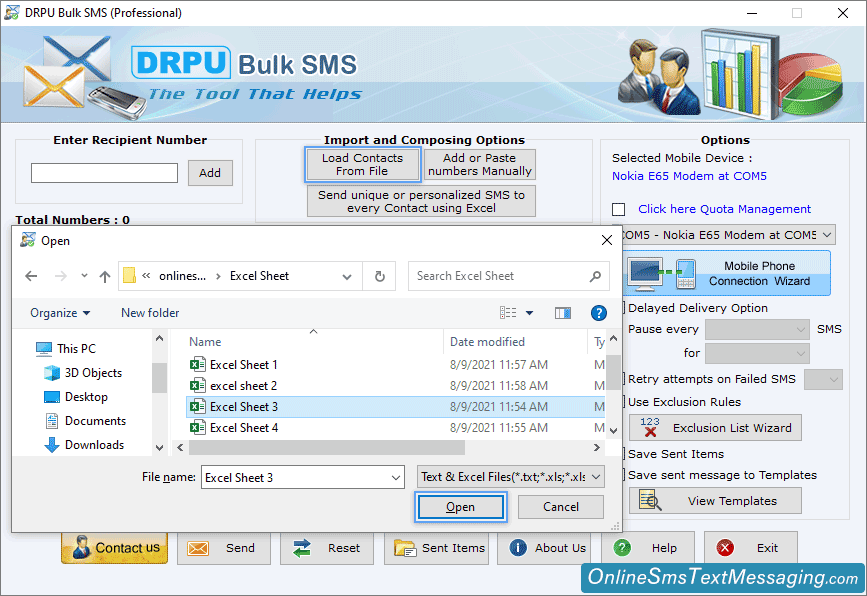This screenshot has height=596, width=867.
Task: Open Downloads in navigation pane
Action: 84,445
